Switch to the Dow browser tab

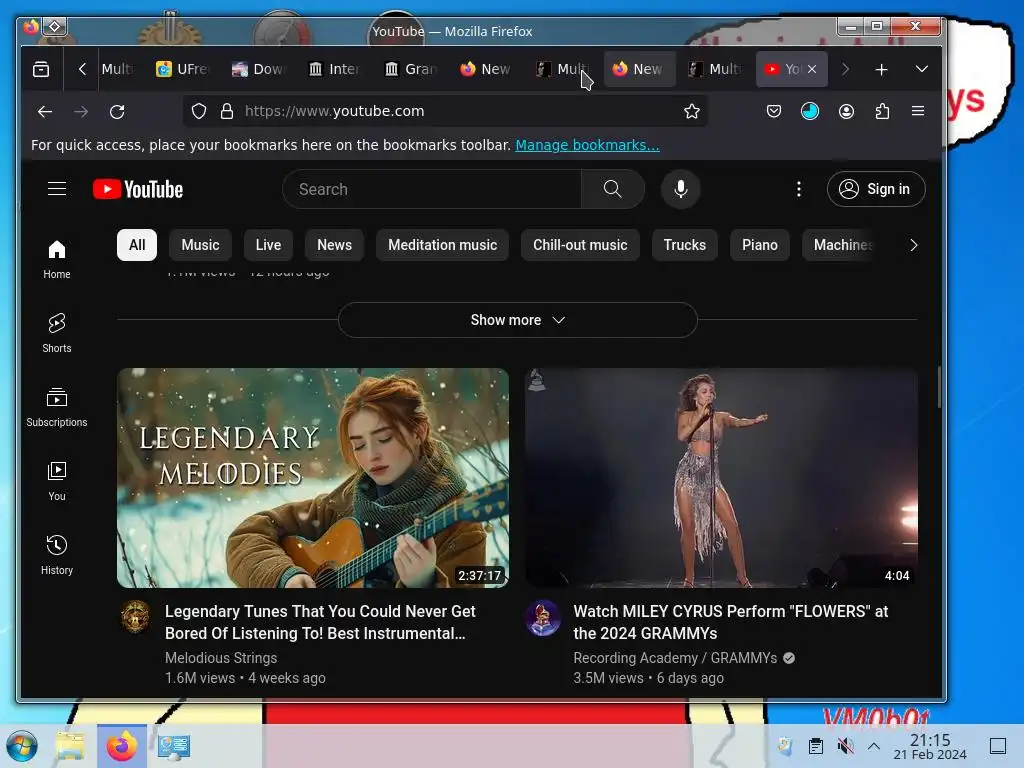[259, 69]
